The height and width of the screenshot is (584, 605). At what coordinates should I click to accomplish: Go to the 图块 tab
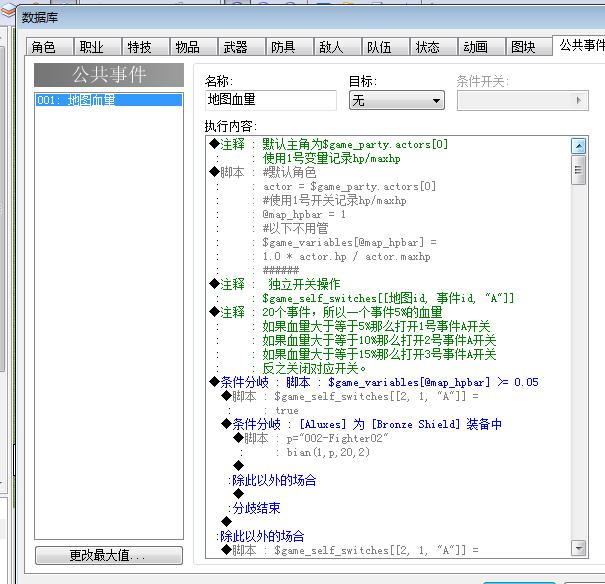529,47
